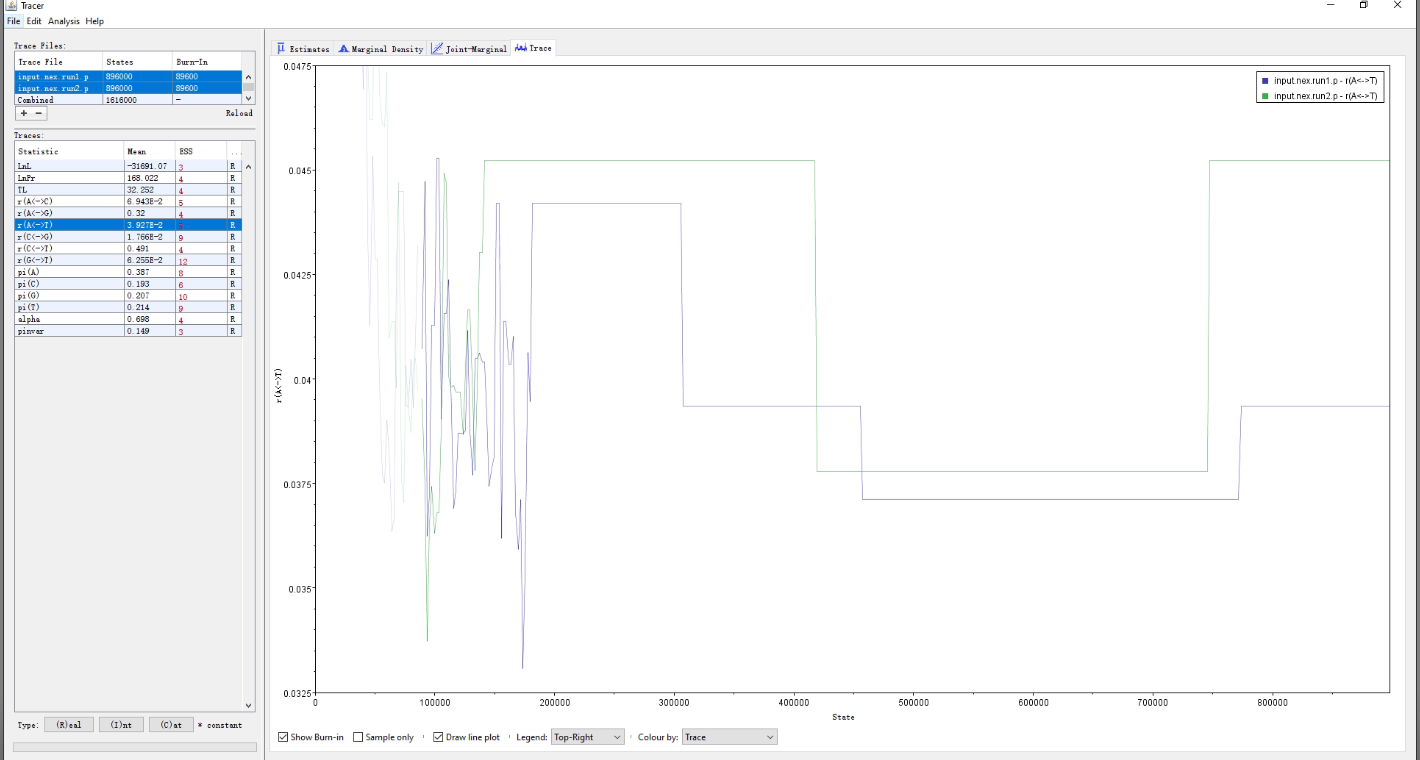
Task: Open the Estimates view using its μ icon
Action: tap(283, 47)
